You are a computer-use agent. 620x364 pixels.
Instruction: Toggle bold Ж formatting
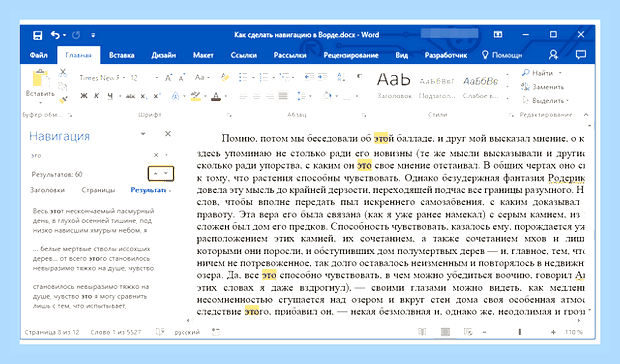tap(84, 96)
